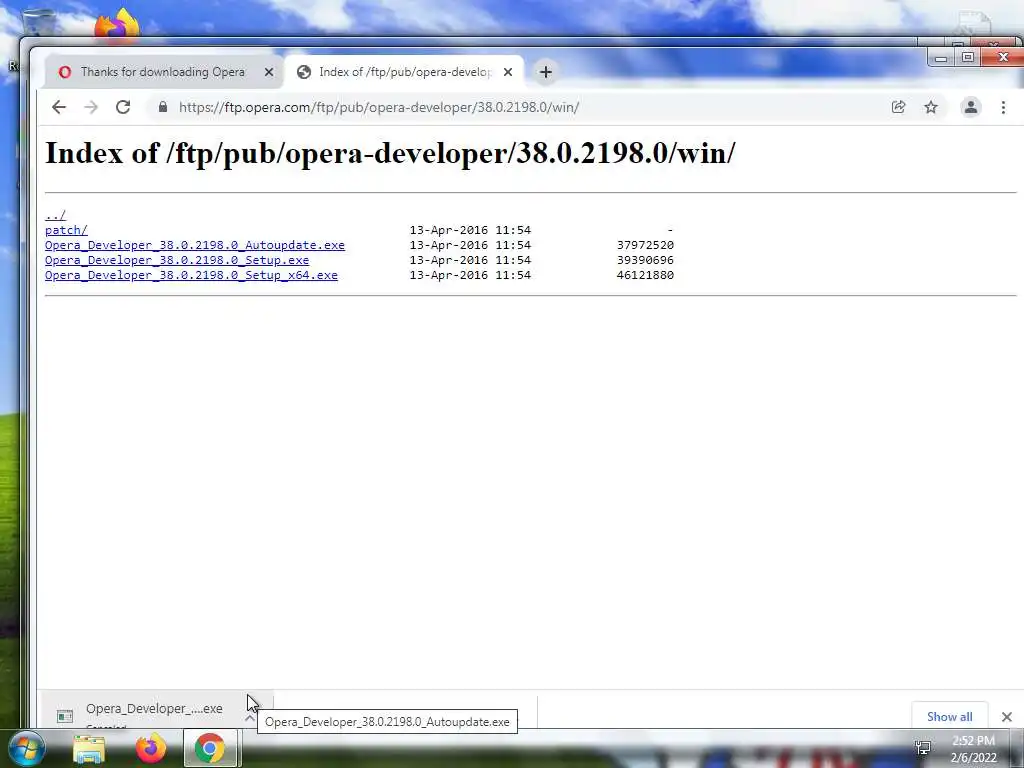The width and height of the screenshot is (1024, 768).
Task: Click the forward navigation arrow
Action: 91,107
